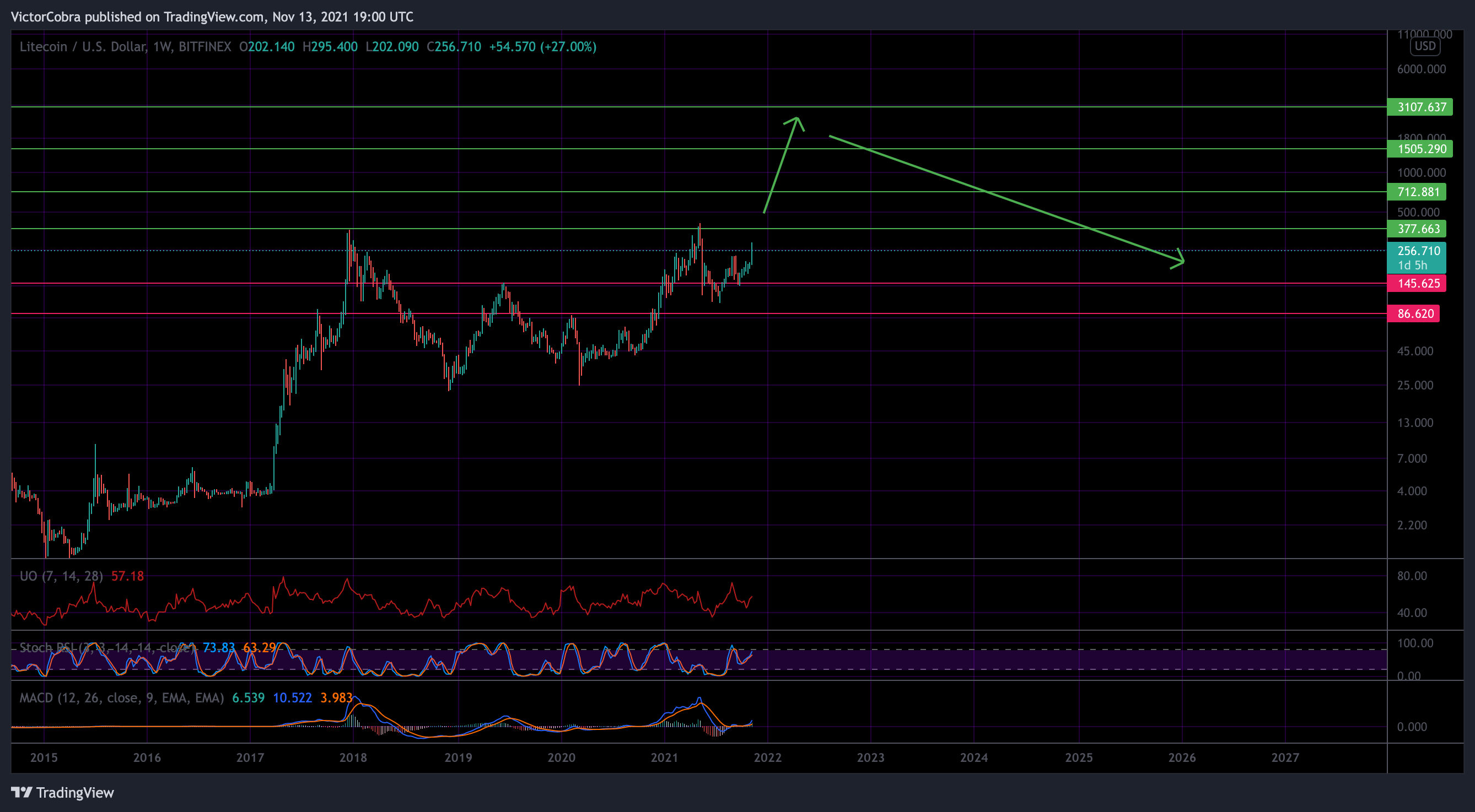The width and height of the screenshot is (1475, 812).
Task: Click the 2027 label on time axis
Action: pos(1285,757)
